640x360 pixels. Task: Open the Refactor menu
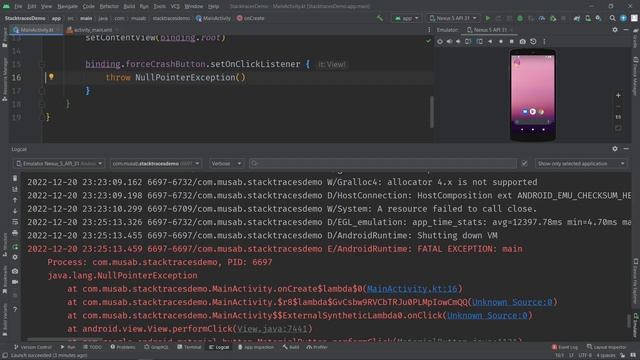pos(109,7)
